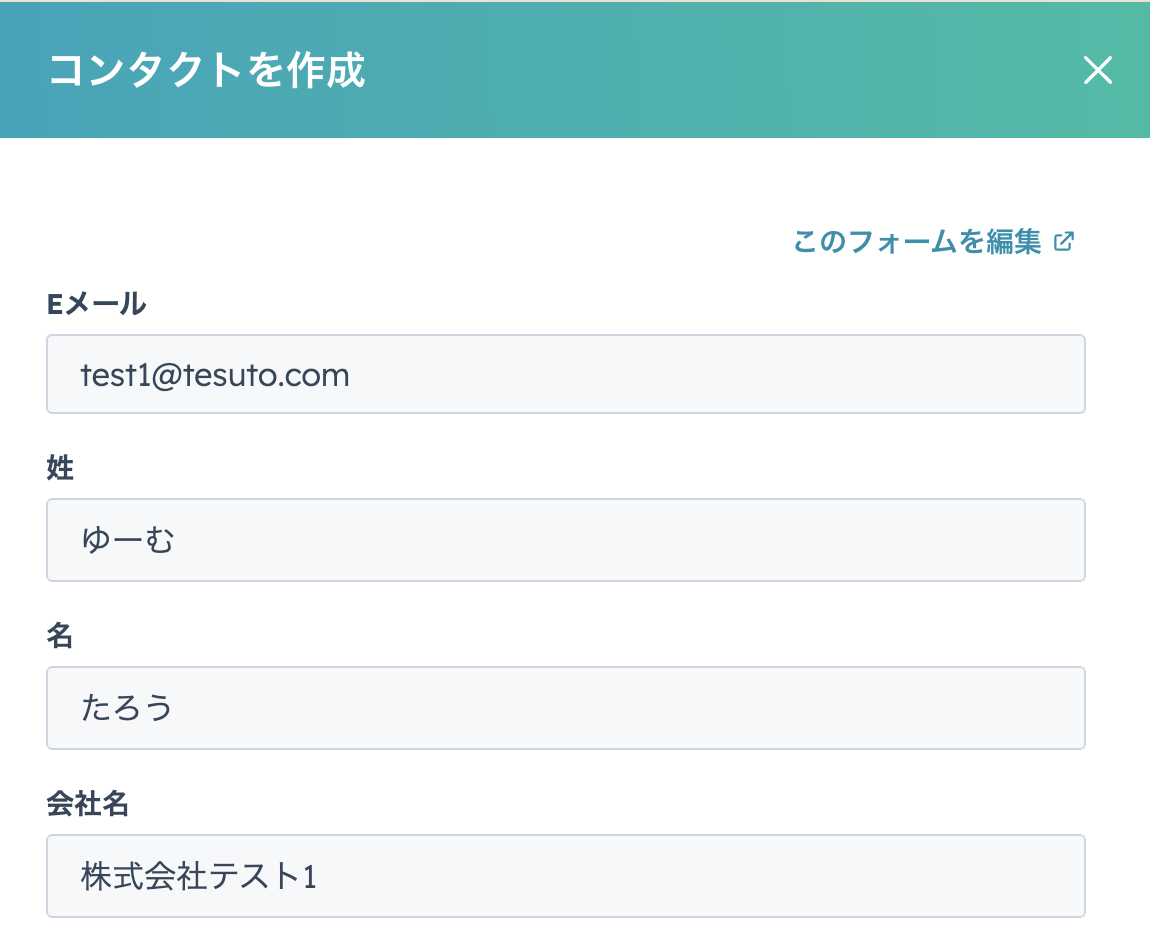Focus the Eメール input field
The height and width of the screenshot is (948, 1150).
[x=565, y=375]
